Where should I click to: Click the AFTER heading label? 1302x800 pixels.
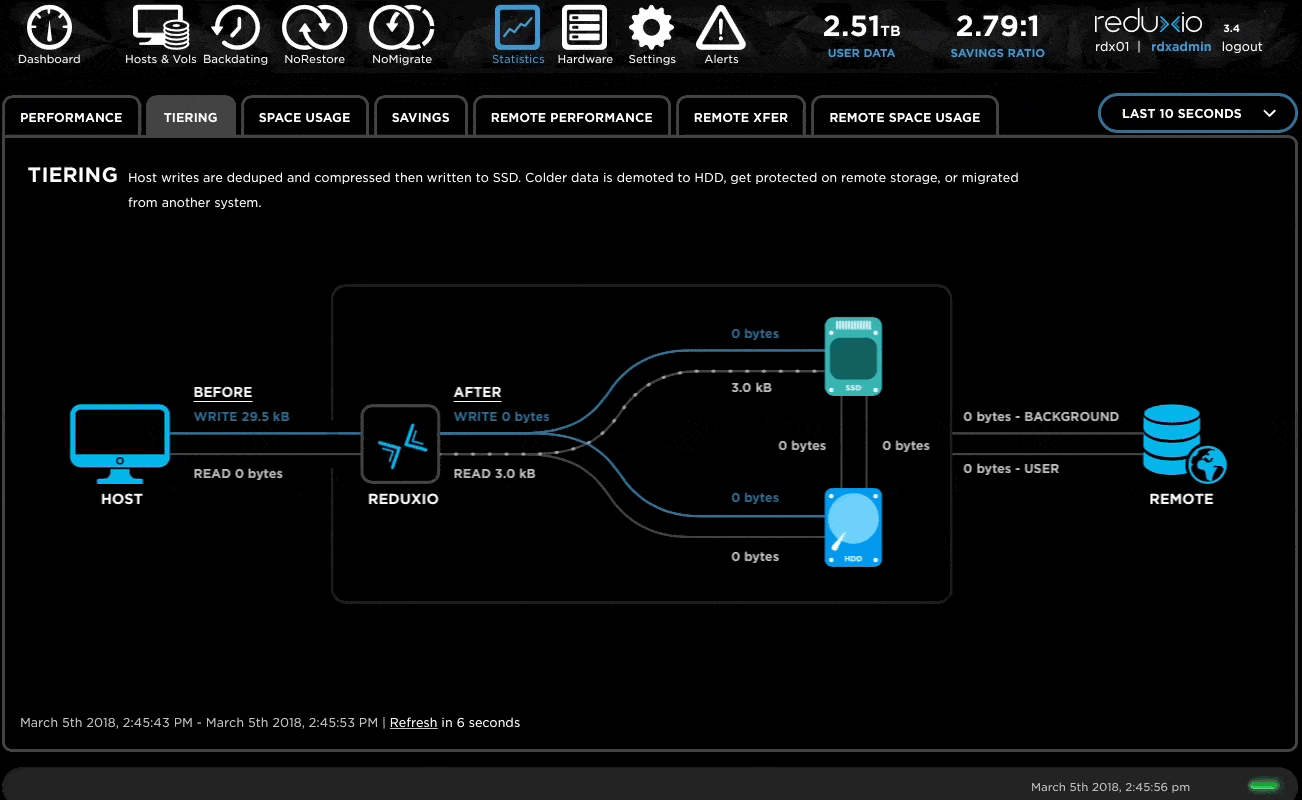(x=478, y=392)
